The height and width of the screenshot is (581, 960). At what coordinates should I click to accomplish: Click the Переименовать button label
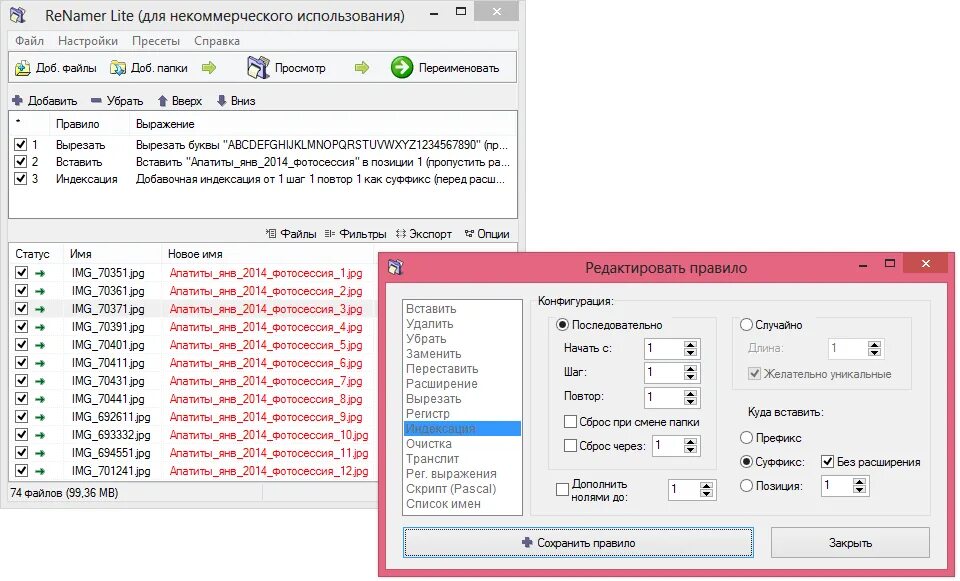coord(459,68)
